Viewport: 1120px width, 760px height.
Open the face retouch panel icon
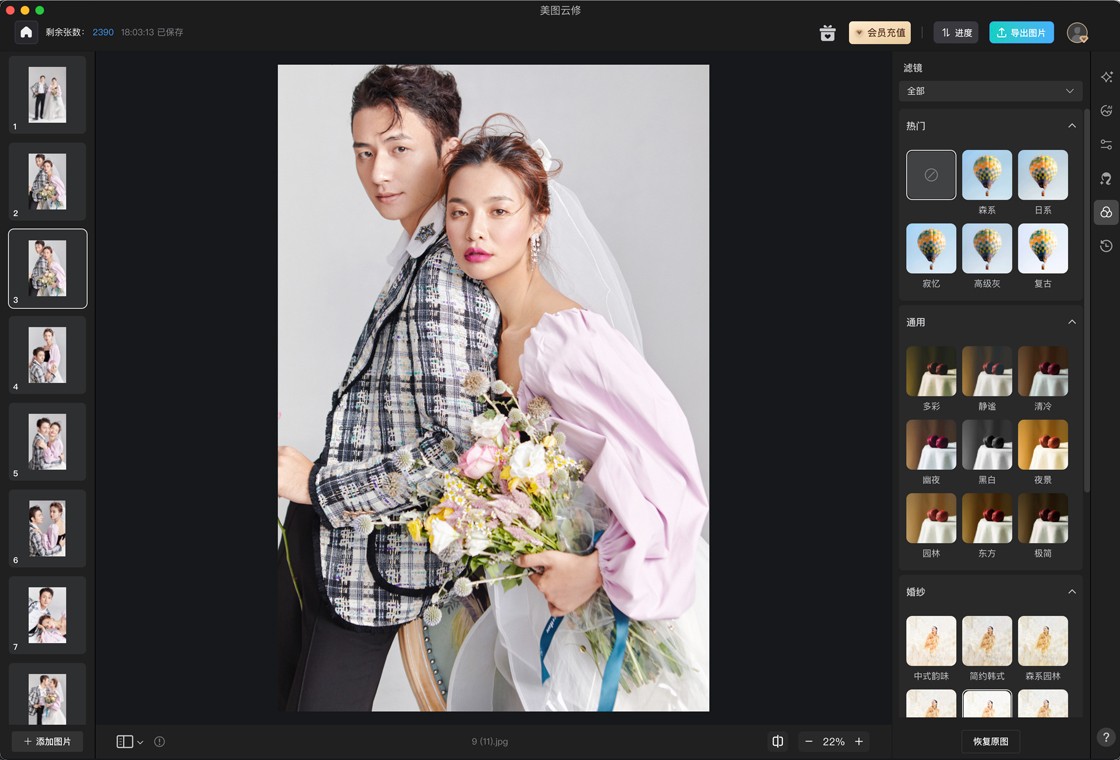tap(1106, 111)
